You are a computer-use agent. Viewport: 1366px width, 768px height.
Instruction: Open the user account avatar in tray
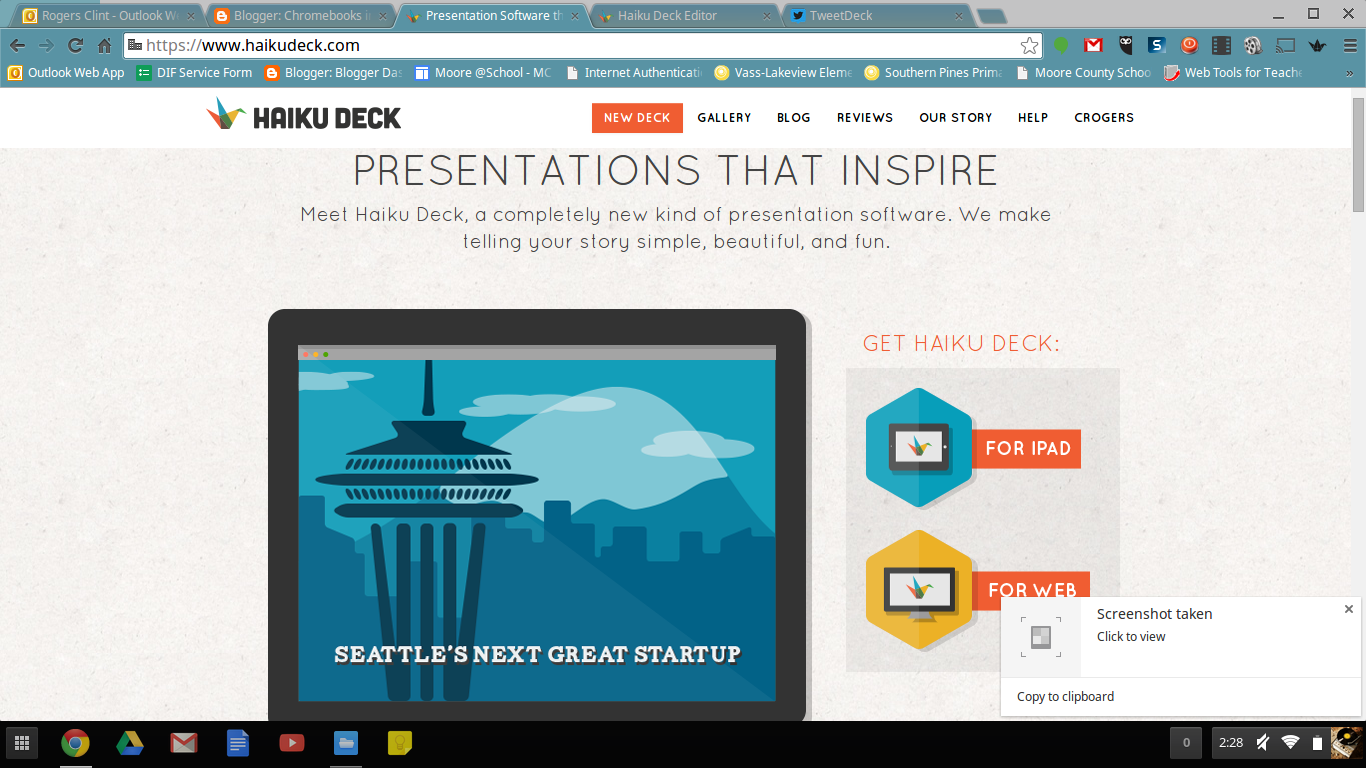pyautogui.click(x=1347, y=742)
